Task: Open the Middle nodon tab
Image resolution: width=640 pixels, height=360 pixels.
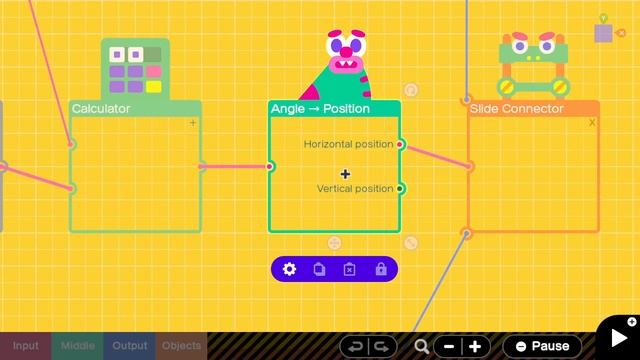Action: tap(78, 346)
